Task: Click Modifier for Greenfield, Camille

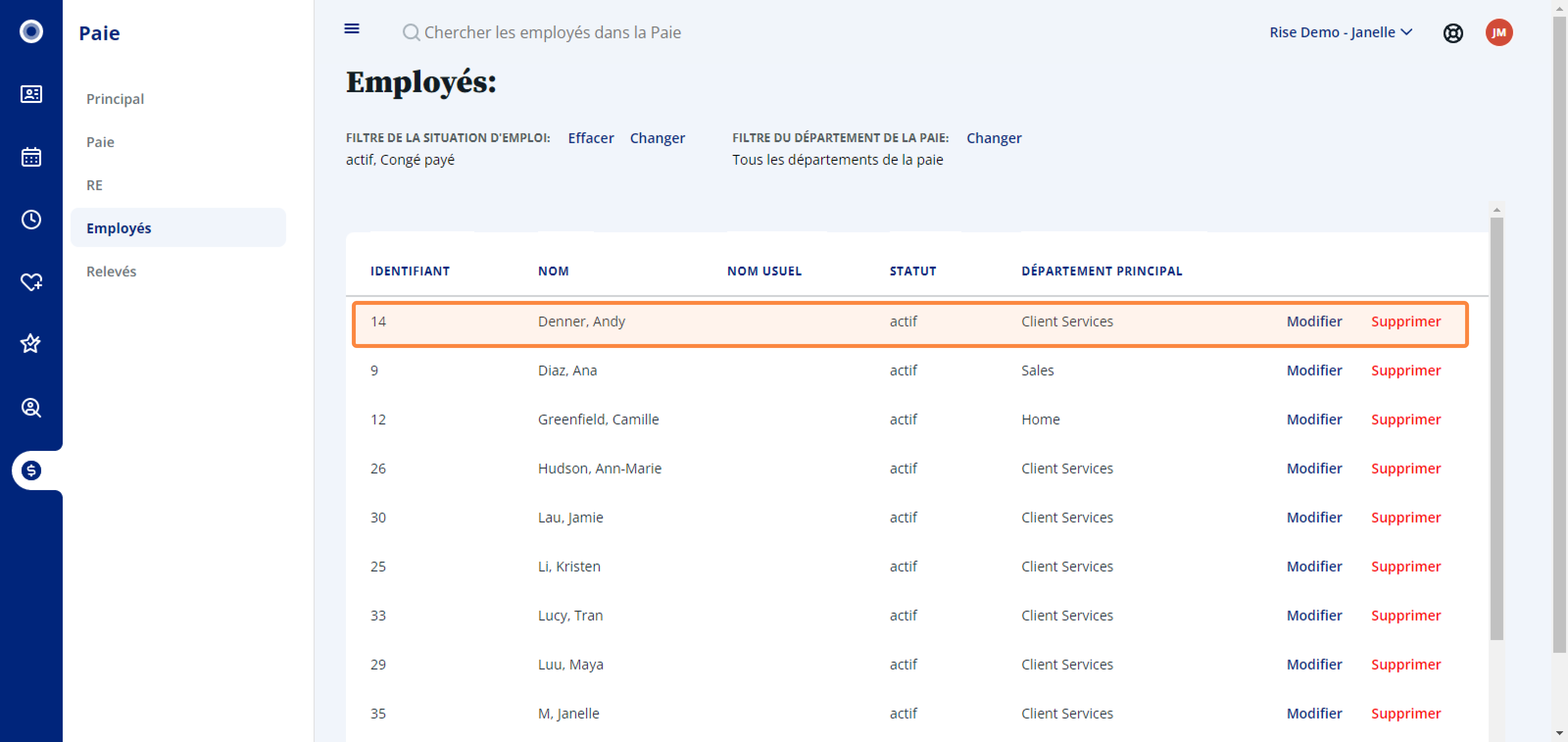Action: click(1314, 420)
